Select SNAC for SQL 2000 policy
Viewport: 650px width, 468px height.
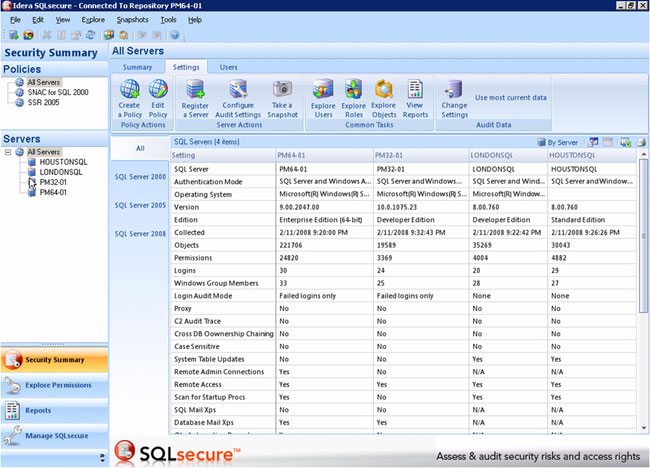click(x=58, y=92)
